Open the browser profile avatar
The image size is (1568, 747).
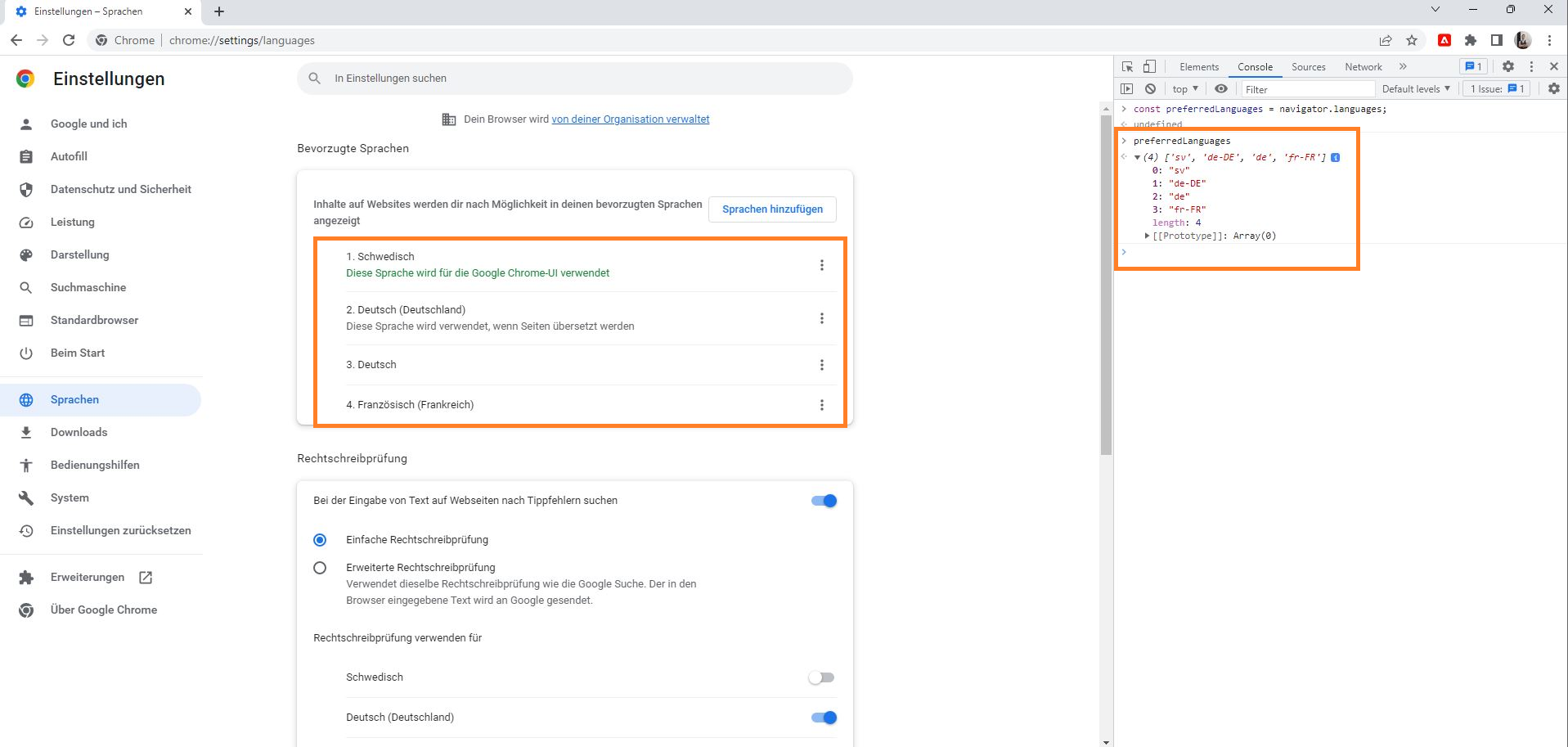(x=1521, y=39)
